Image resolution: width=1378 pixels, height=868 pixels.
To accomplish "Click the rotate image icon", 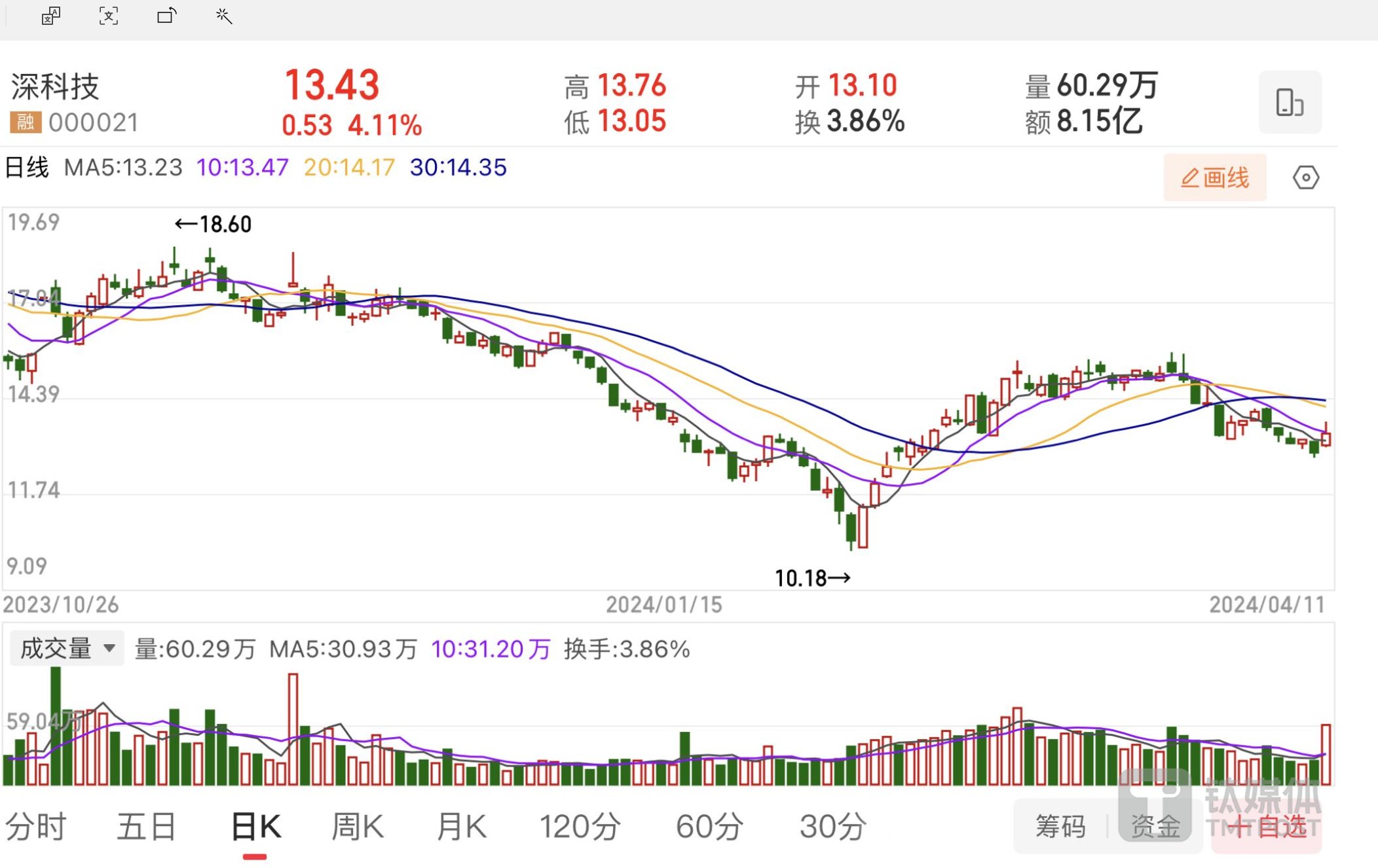I will [166, 16].
